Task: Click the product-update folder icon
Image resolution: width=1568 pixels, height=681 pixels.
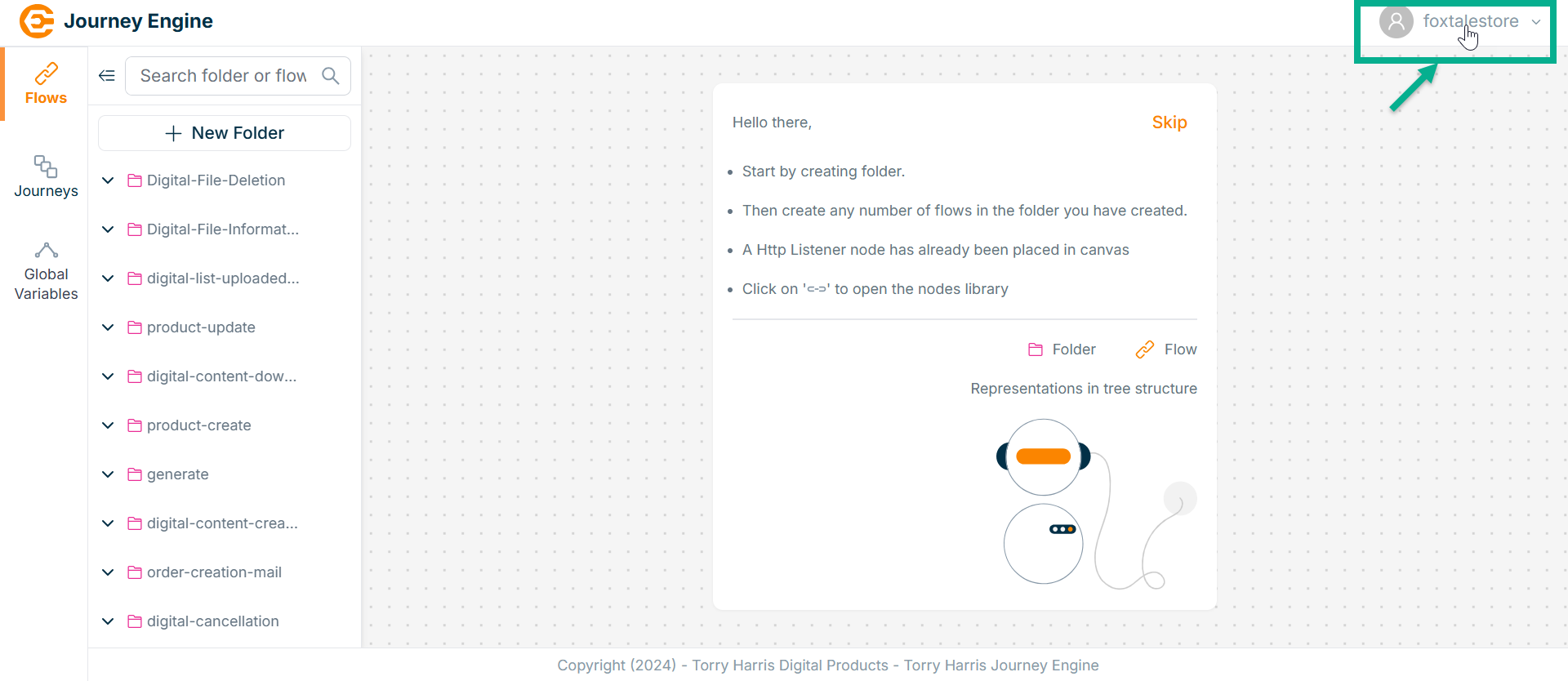Action: 135,327
